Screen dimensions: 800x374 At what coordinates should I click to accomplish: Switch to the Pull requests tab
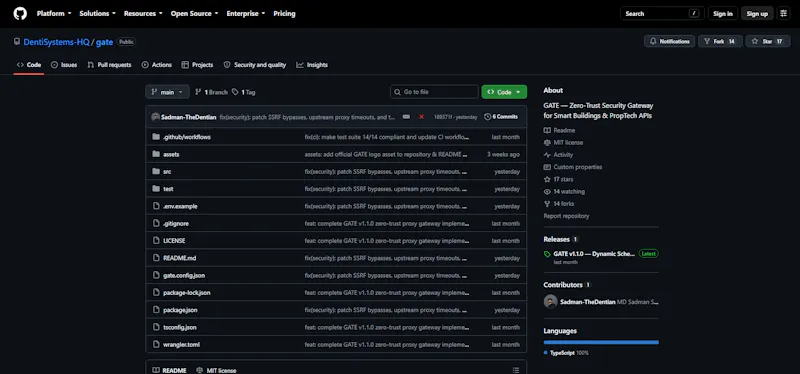(109, 65)
